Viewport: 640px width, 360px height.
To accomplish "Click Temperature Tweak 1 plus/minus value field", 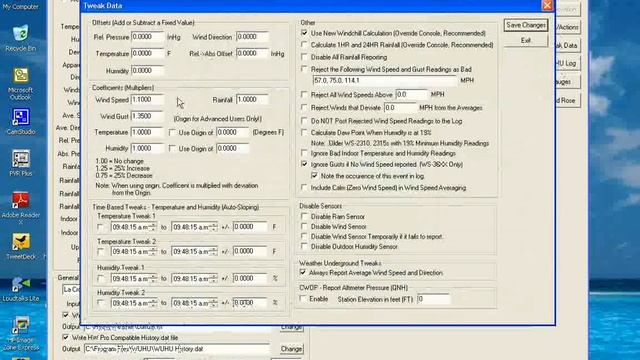I will 250,227.
